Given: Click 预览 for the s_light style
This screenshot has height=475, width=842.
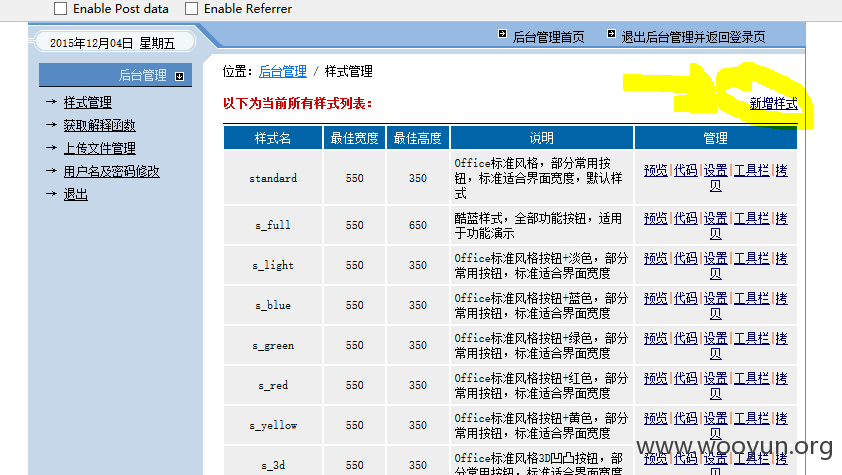Looking at the screenshot, I should (655, 258).
